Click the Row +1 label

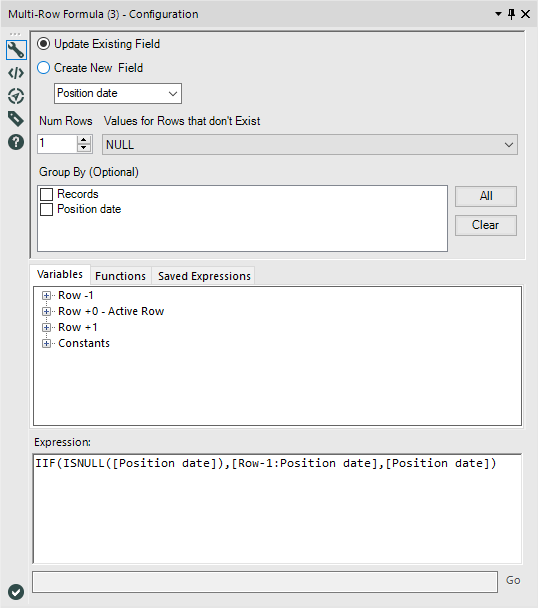[78, 328]
